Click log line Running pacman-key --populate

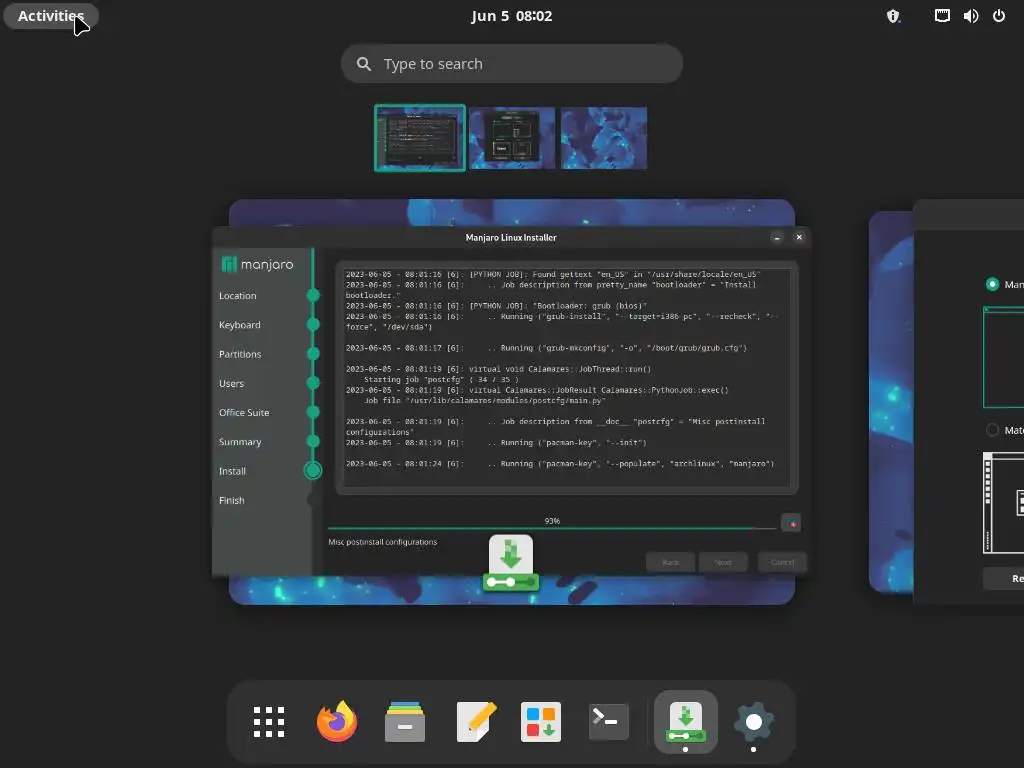pyautogui.click(x=560, y=464)
